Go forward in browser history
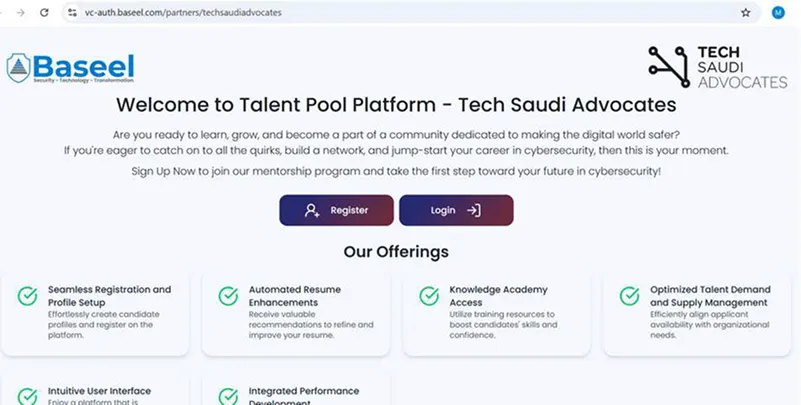 (x=19, y=13)
